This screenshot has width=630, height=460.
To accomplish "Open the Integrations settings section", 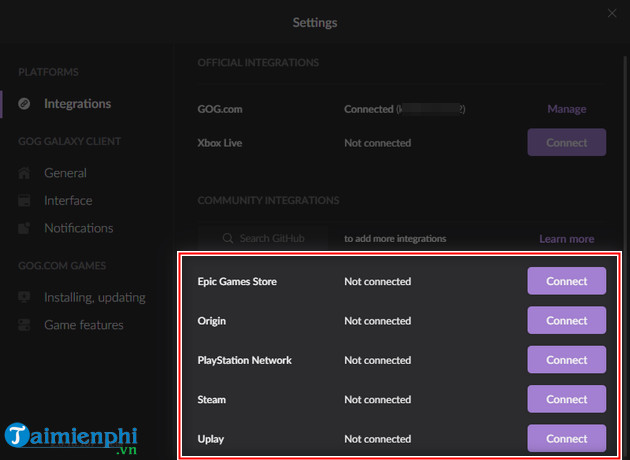I will 77,104.
